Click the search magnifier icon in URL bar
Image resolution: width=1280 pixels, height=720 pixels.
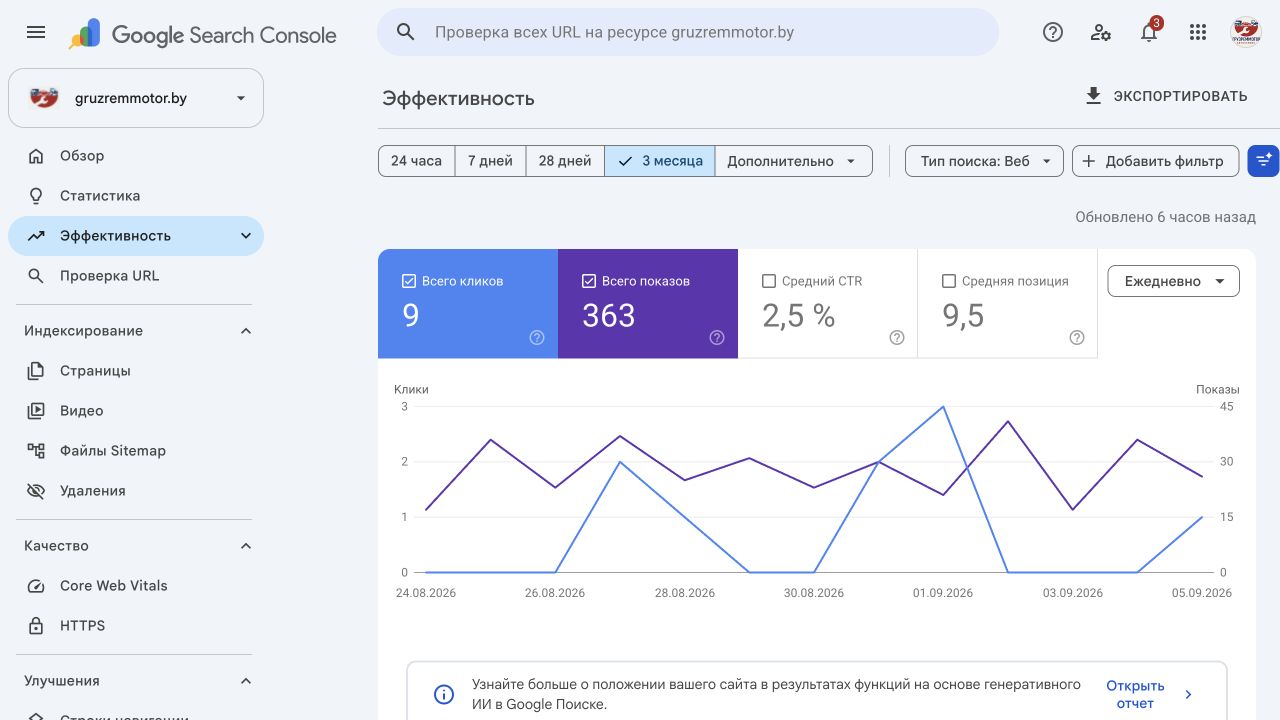click(x=405, y=32)
